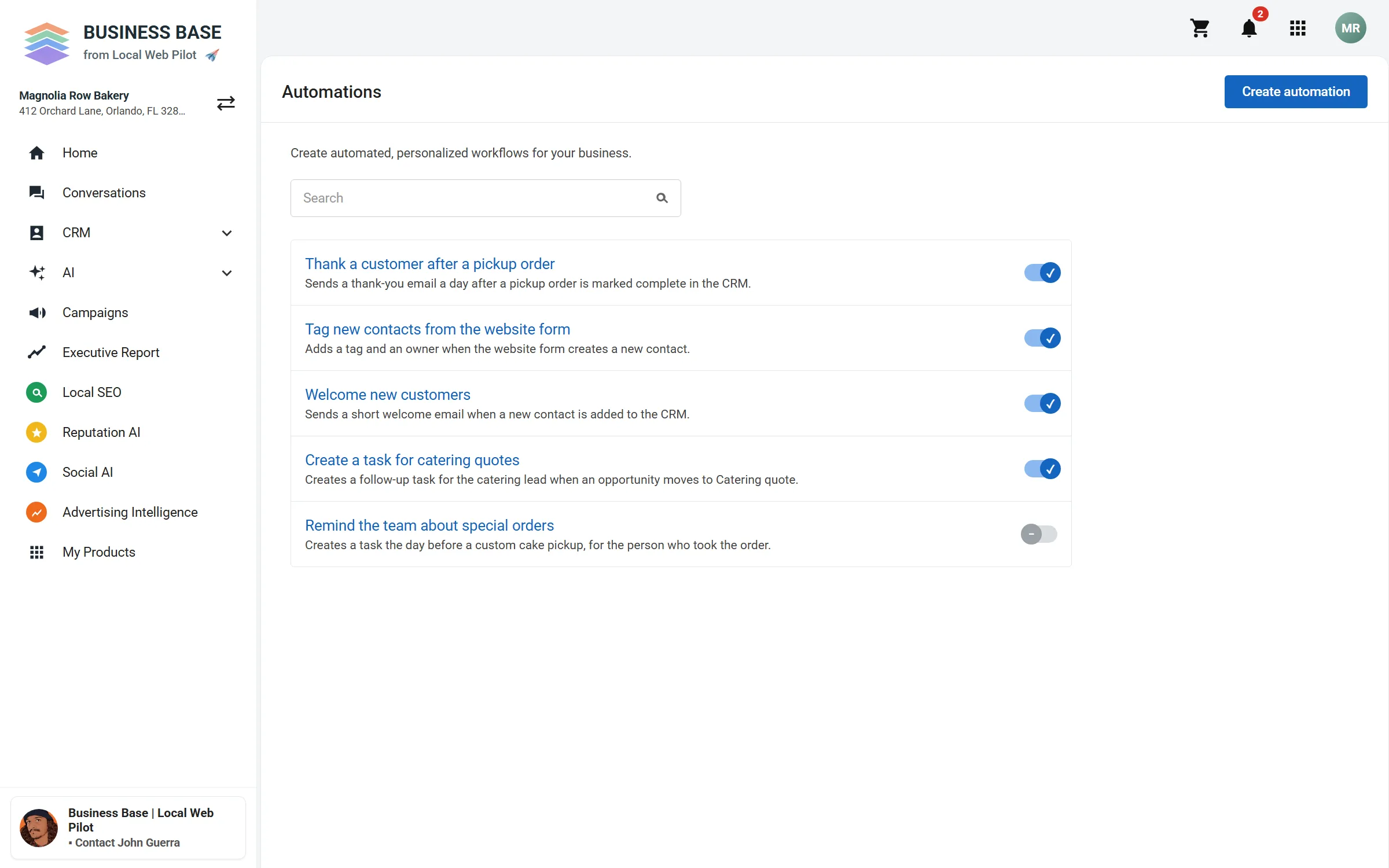Viewport: 1389px width, 868px height.
Task: Open Welcome new customers automation
Action: [388, 395]
